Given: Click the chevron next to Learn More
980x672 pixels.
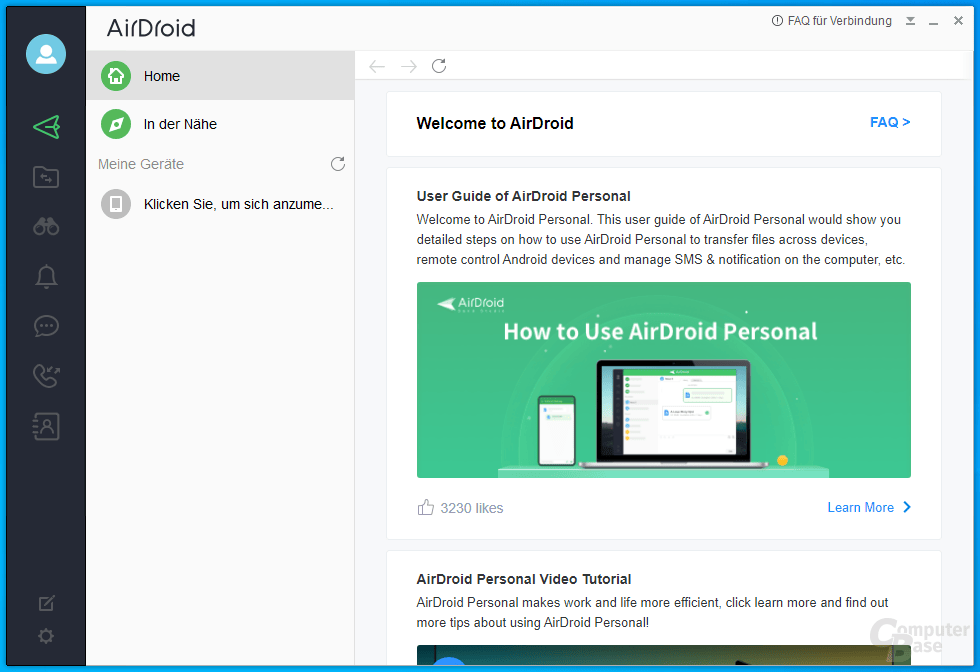Looking at the screenshot, I should click(907, 507).
